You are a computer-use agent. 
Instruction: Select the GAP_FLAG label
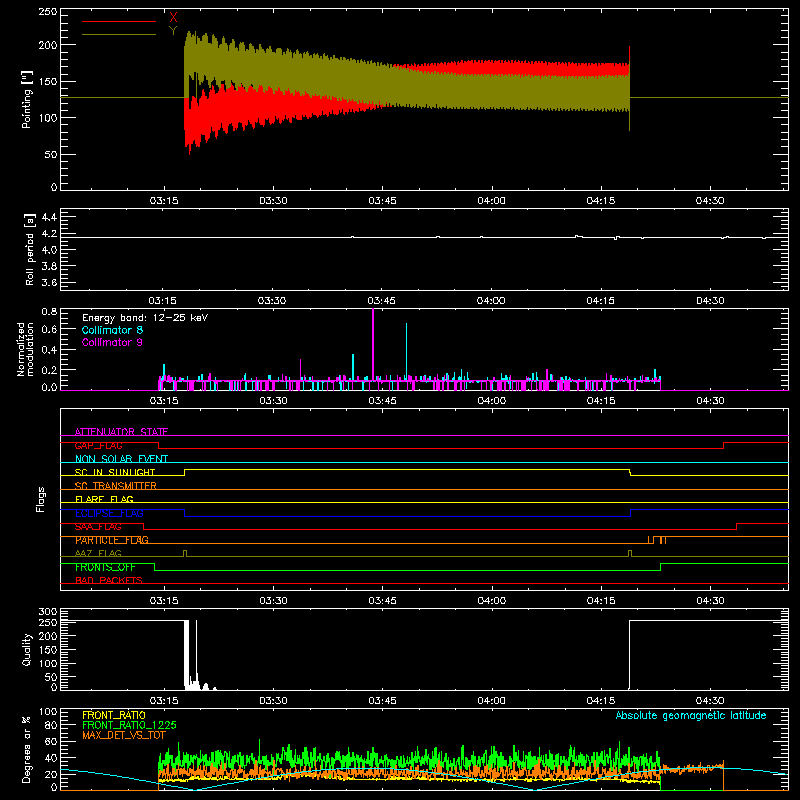point(98,445)
